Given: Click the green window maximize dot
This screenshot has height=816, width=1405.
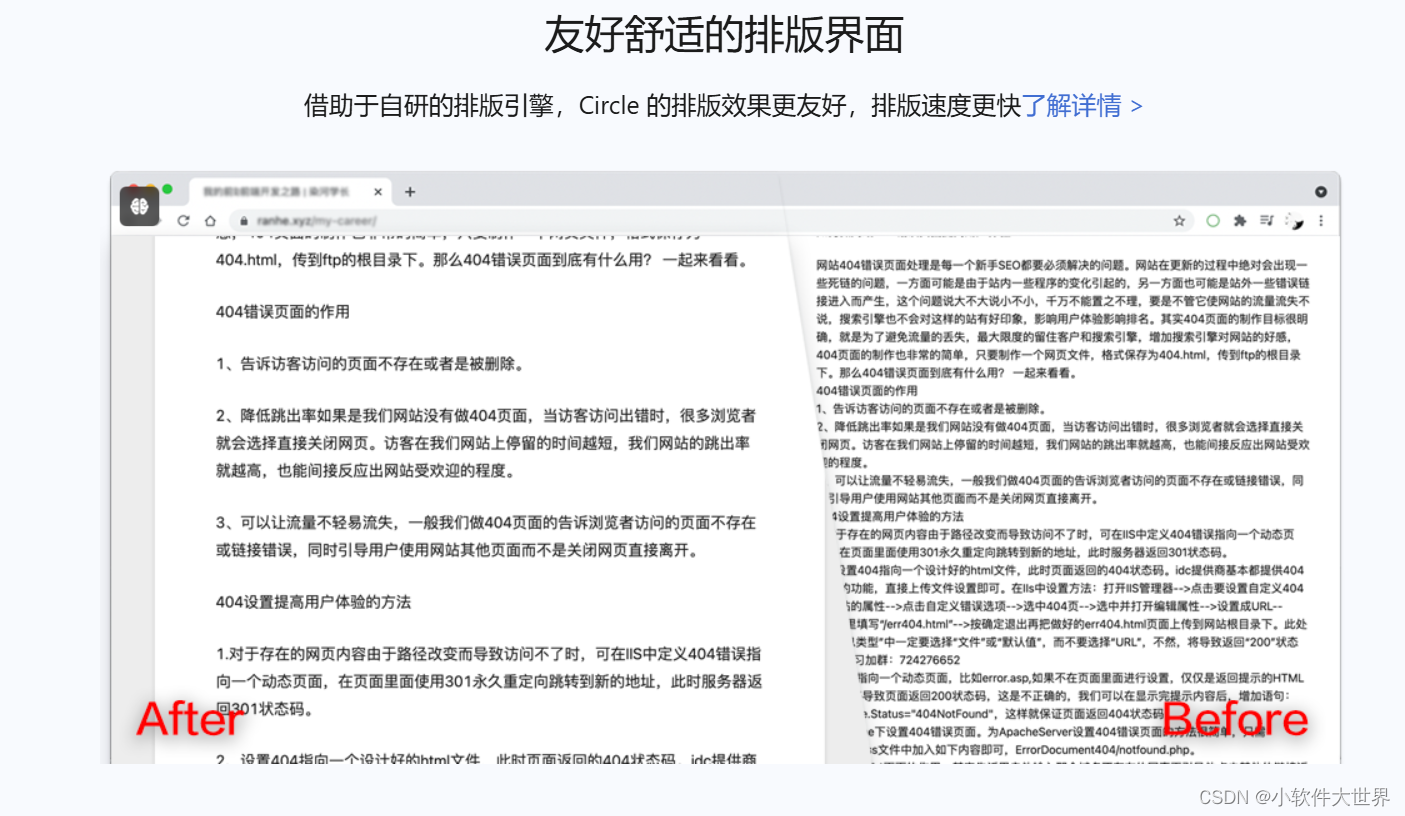Looking at the screenshot, I should (x=167, y=189).
